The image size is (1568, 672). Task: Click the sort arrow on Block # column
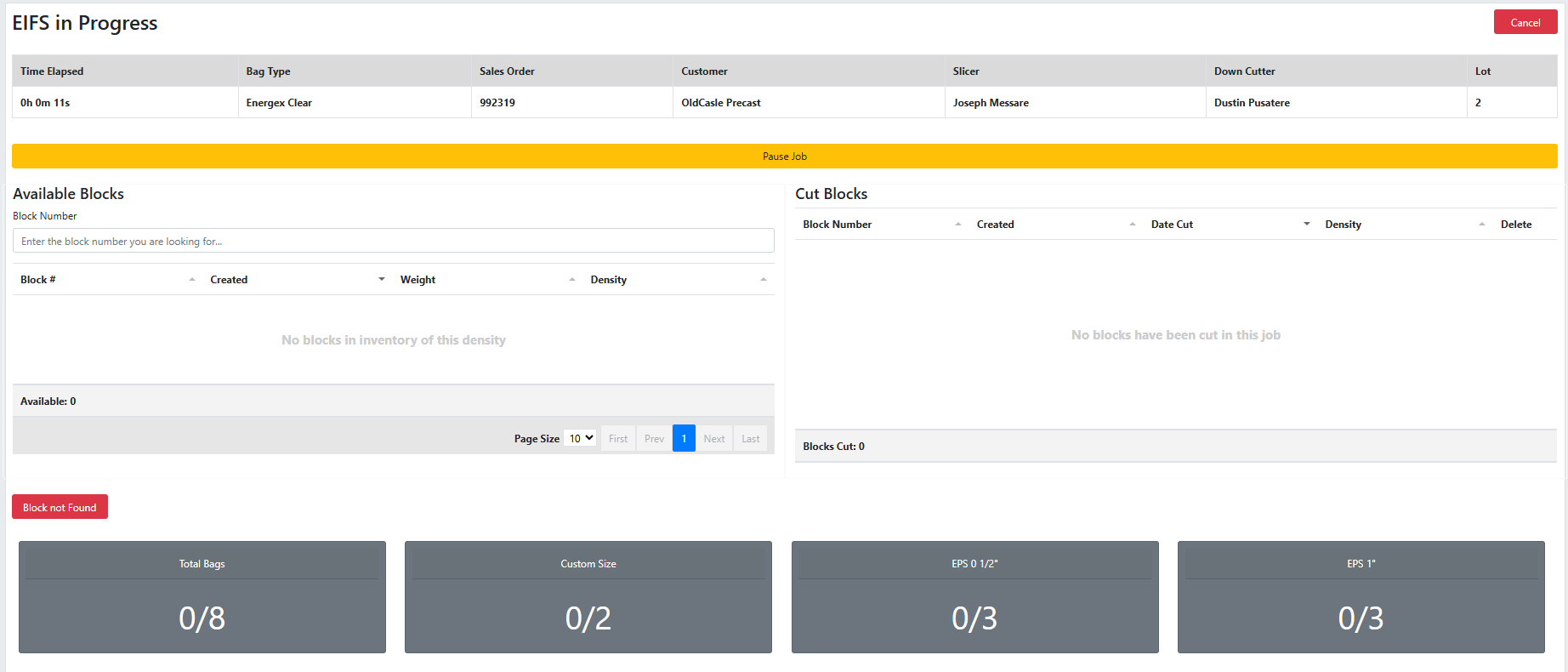192,280
